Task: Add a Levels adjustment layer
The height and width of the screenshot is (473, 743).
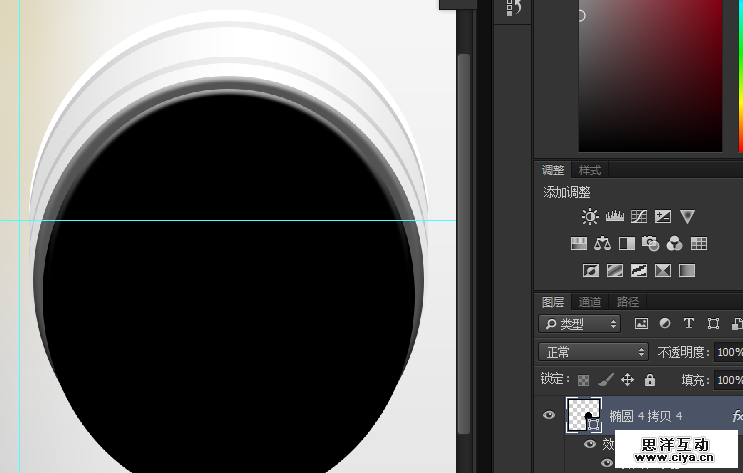Action: pyautogui.click(x=614, y=216)
